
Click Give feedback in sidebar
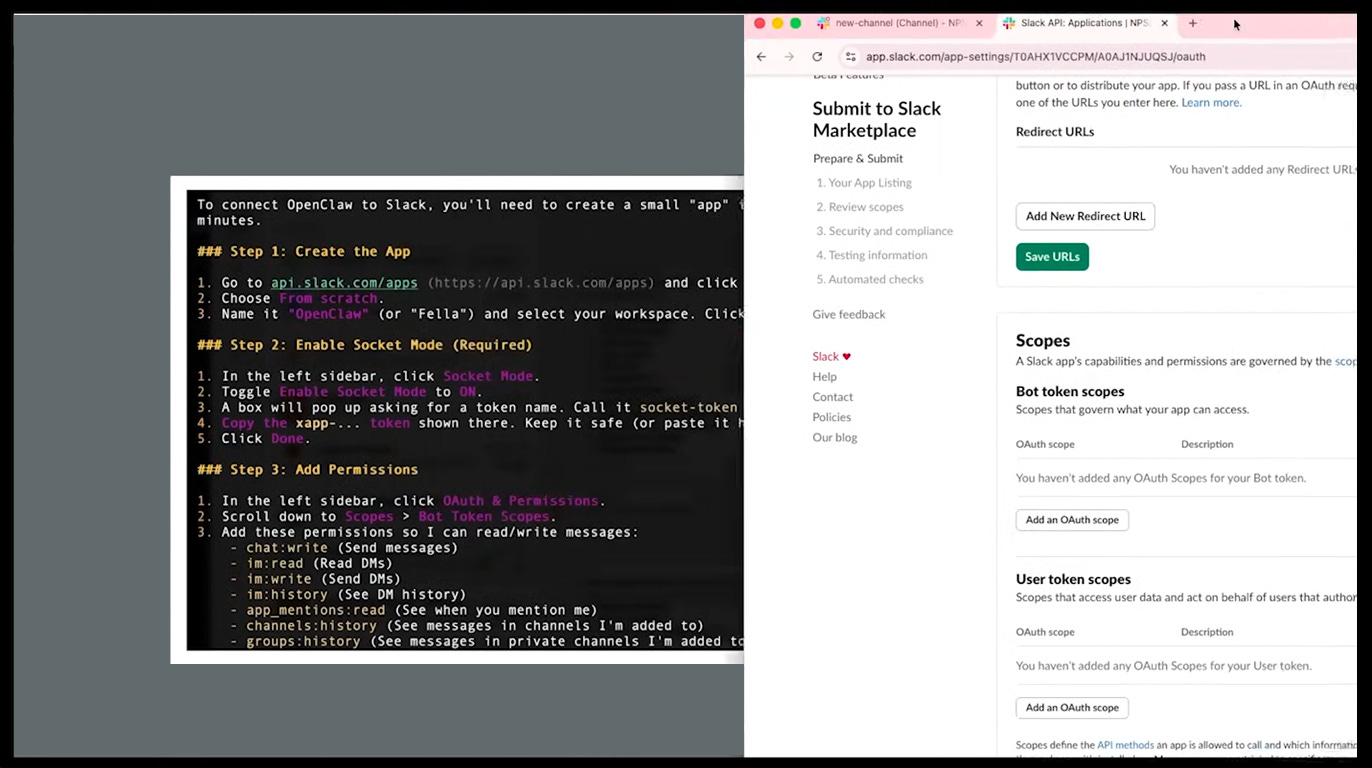tap(849, 314)
